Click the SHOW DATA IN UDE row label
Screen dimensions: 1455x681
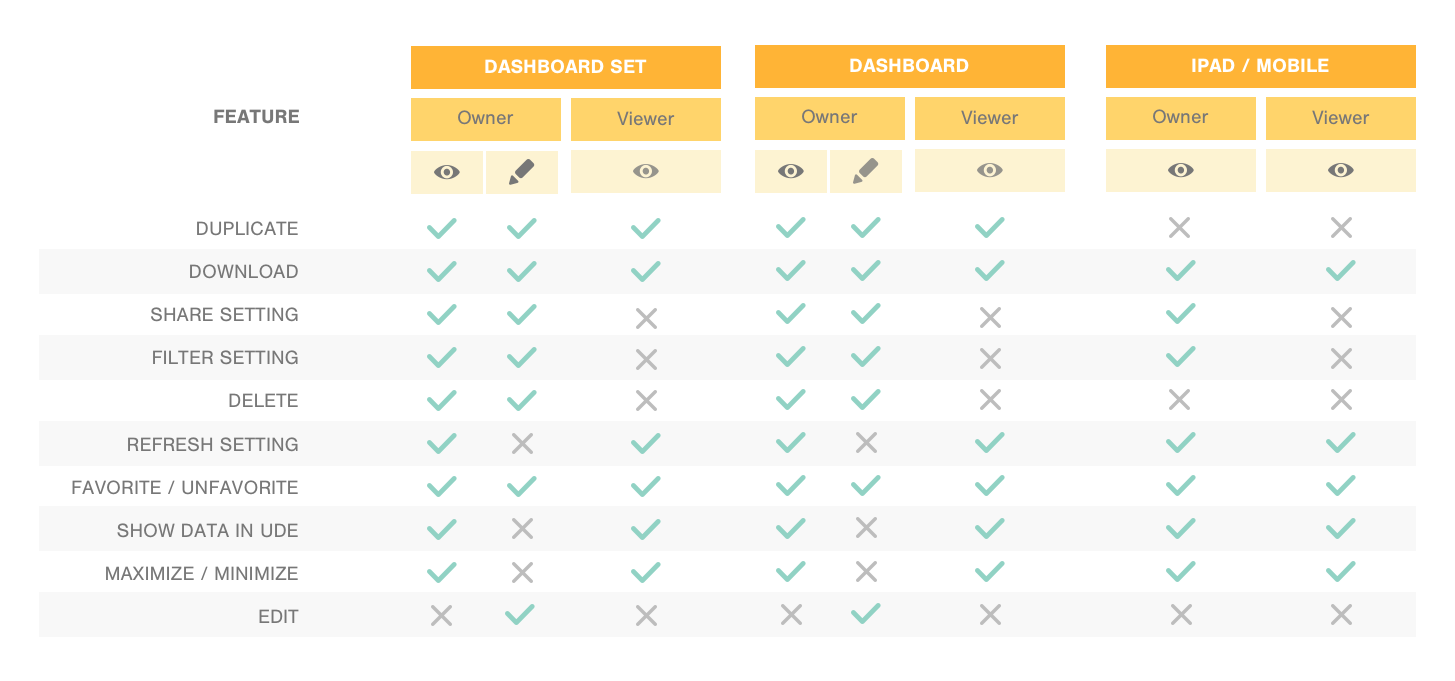pos(208,530)
